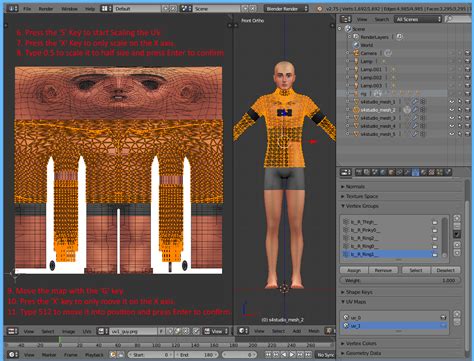This screenshot has width=474, height=361.
Task: Select the Camera object in outliner
Action: pos(369,53)
